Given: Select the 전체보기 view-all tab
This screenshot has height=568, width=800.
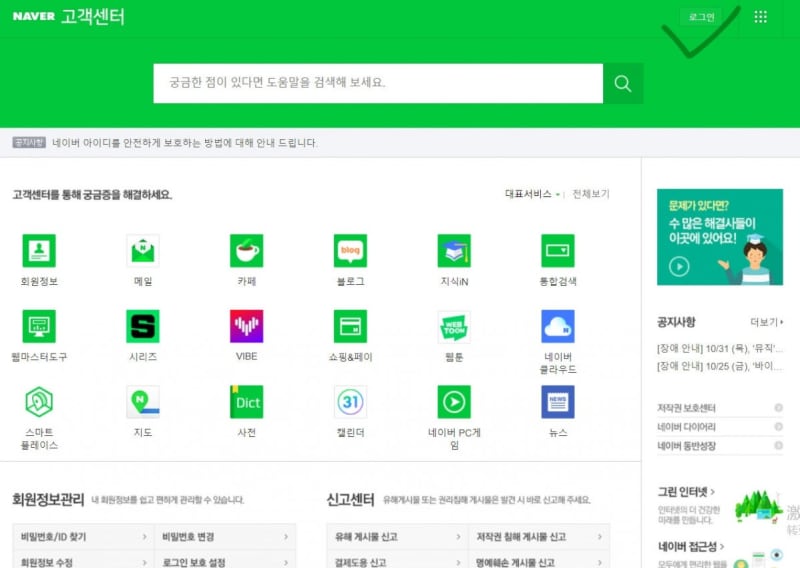Looking at the screenshot, I should click(x=591, y=194).
